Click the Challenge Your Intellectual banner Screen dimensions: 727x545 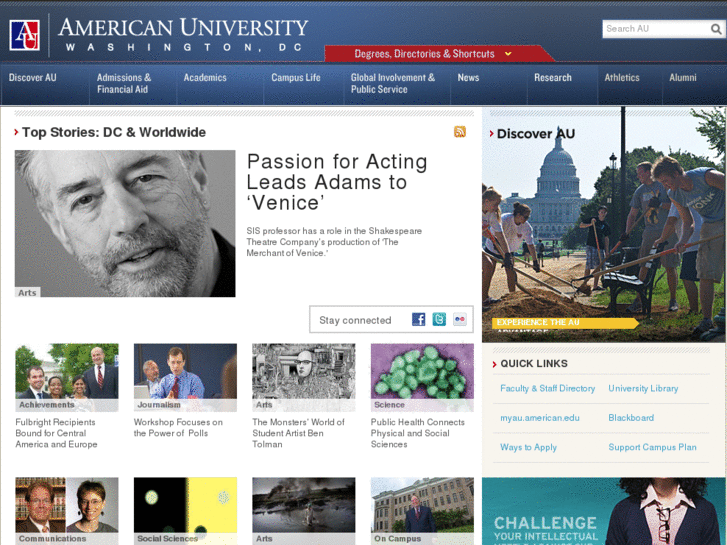click(x=604, y=511)
